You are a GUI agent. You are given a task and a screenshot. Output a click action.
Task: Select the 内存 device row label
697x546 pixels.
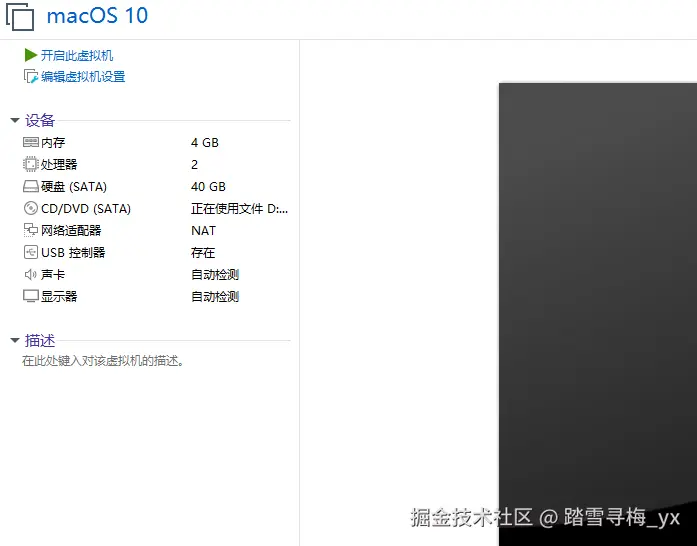[x=53, y=142]
